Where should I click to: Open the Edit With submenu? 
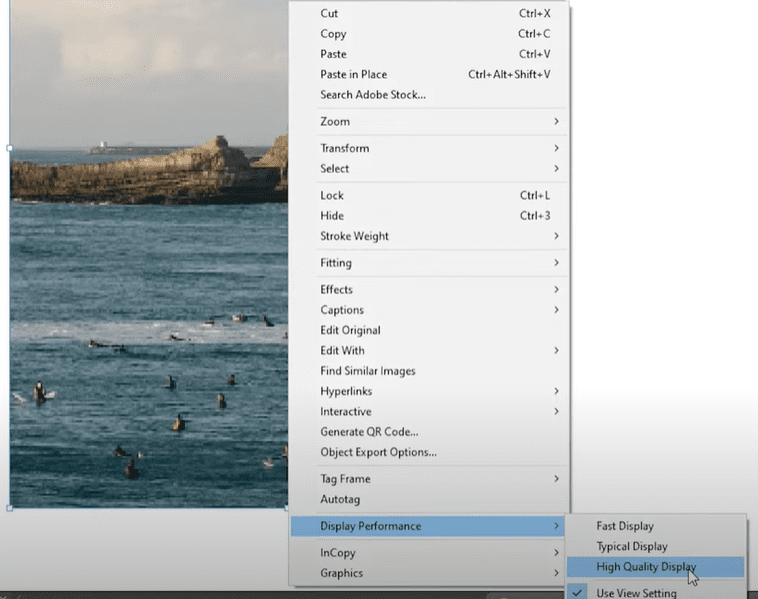click(x=429, y=351)
